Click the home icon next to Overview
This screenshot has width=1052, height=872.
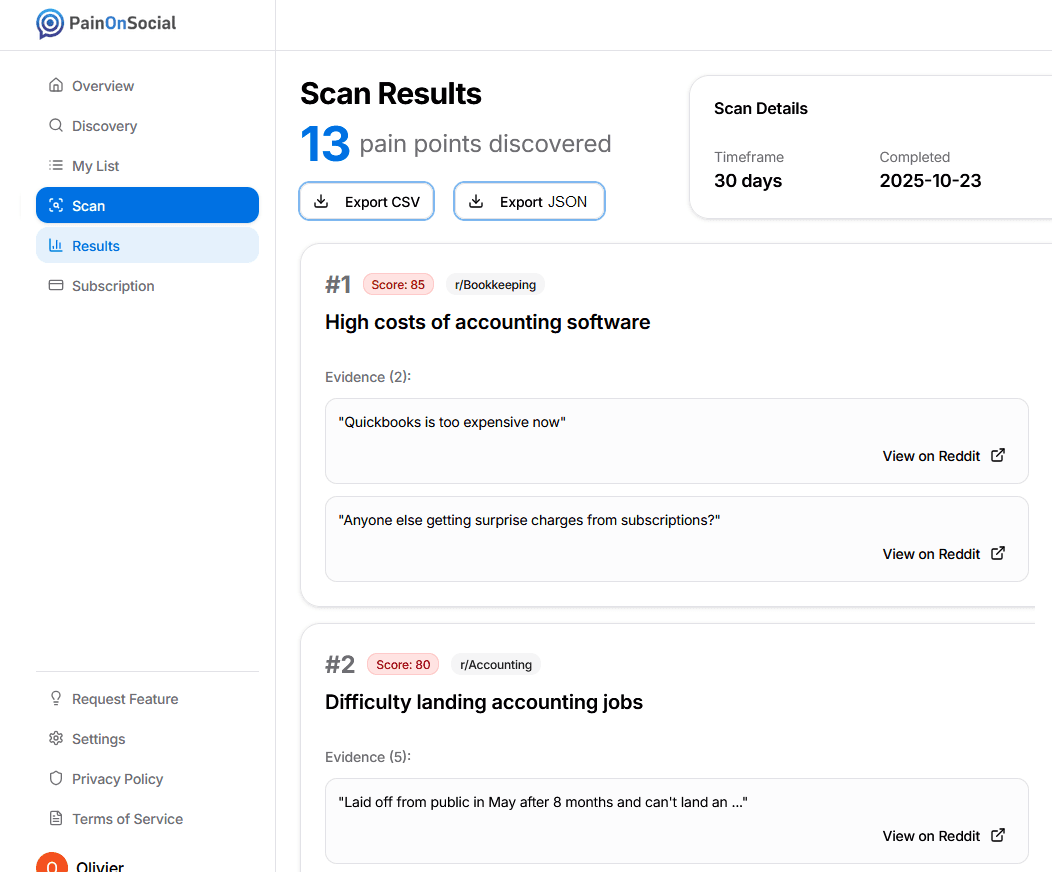55,85
